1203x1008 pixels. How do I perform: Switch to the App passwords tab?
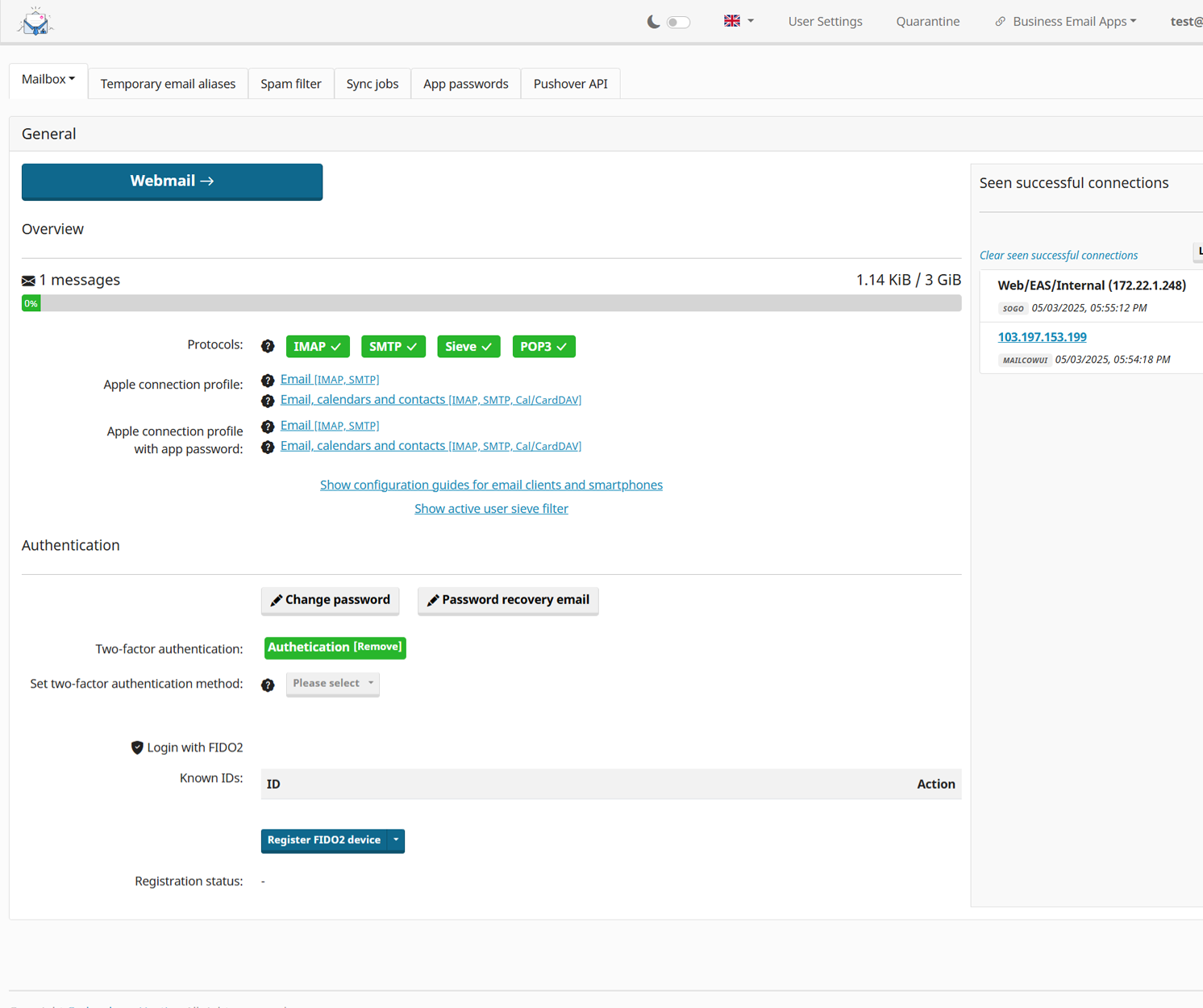click(466, 84)
